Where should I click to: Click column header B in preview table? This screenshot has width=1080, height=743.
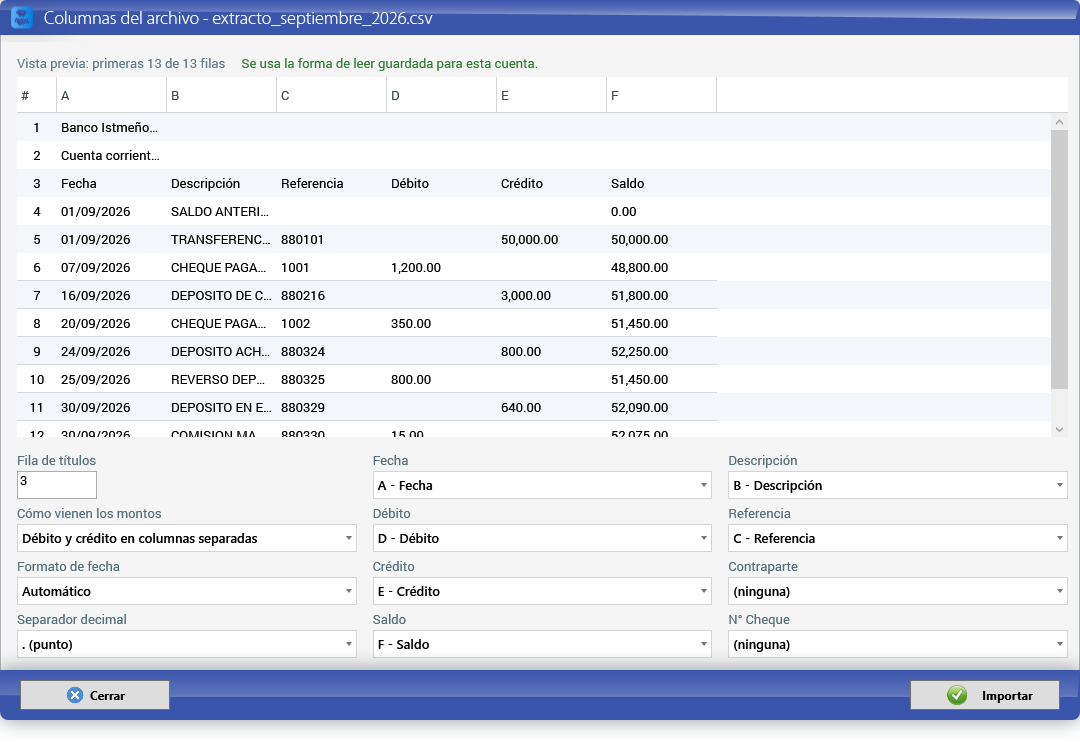(221, 96)
